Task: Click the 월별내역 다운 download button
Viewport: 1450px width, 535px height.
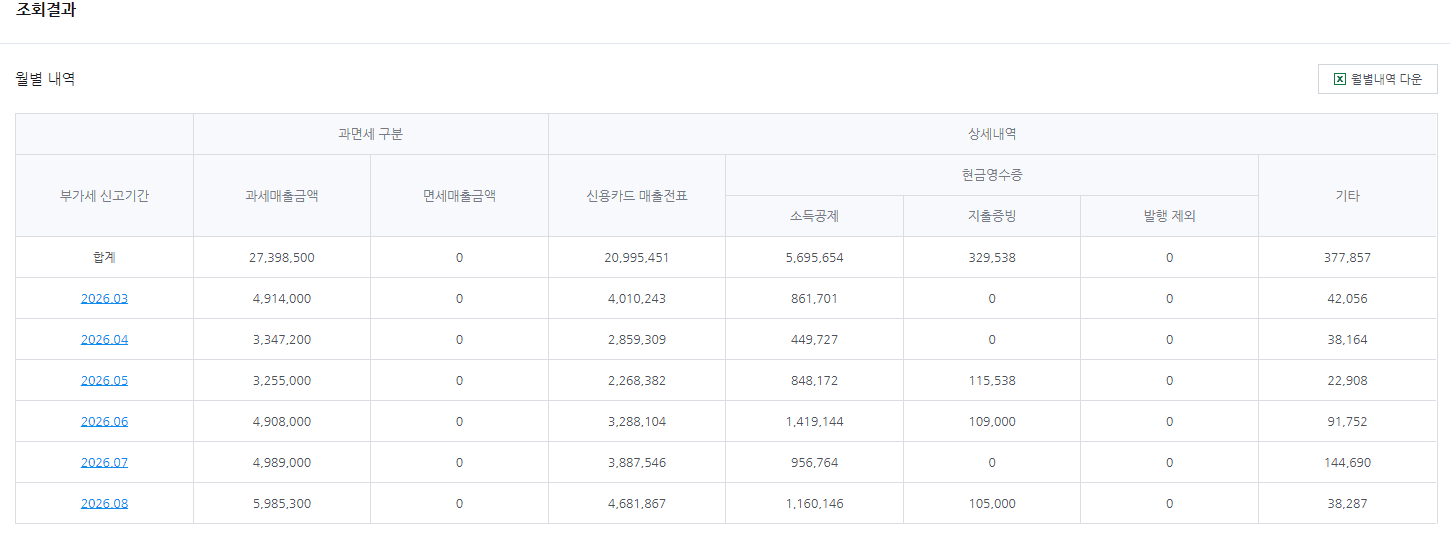Action: click(1377, 79)
